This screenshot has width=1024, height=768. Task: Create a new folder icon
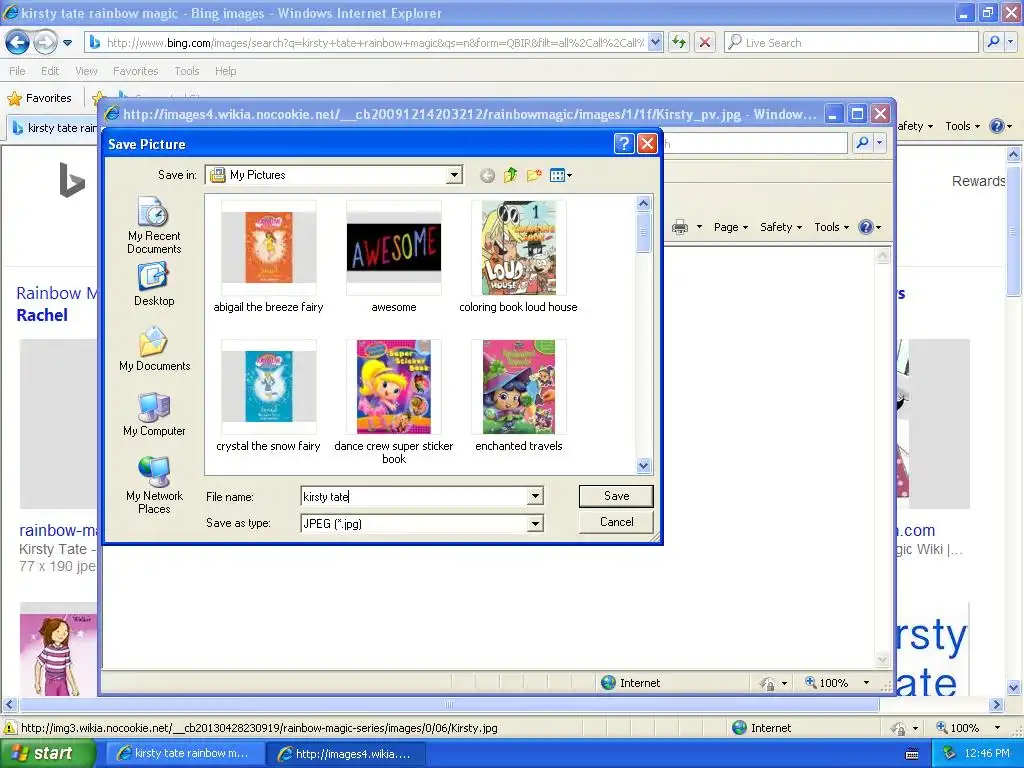point(534,175)
